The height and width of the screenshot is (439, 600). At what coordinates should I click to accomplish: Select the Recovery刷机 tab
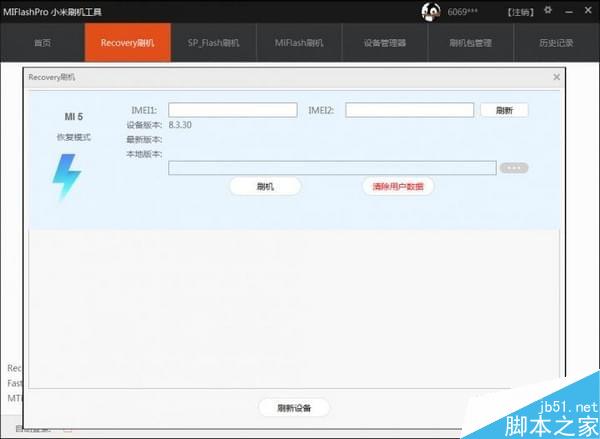pyautogui.click(x=127, y=42)
